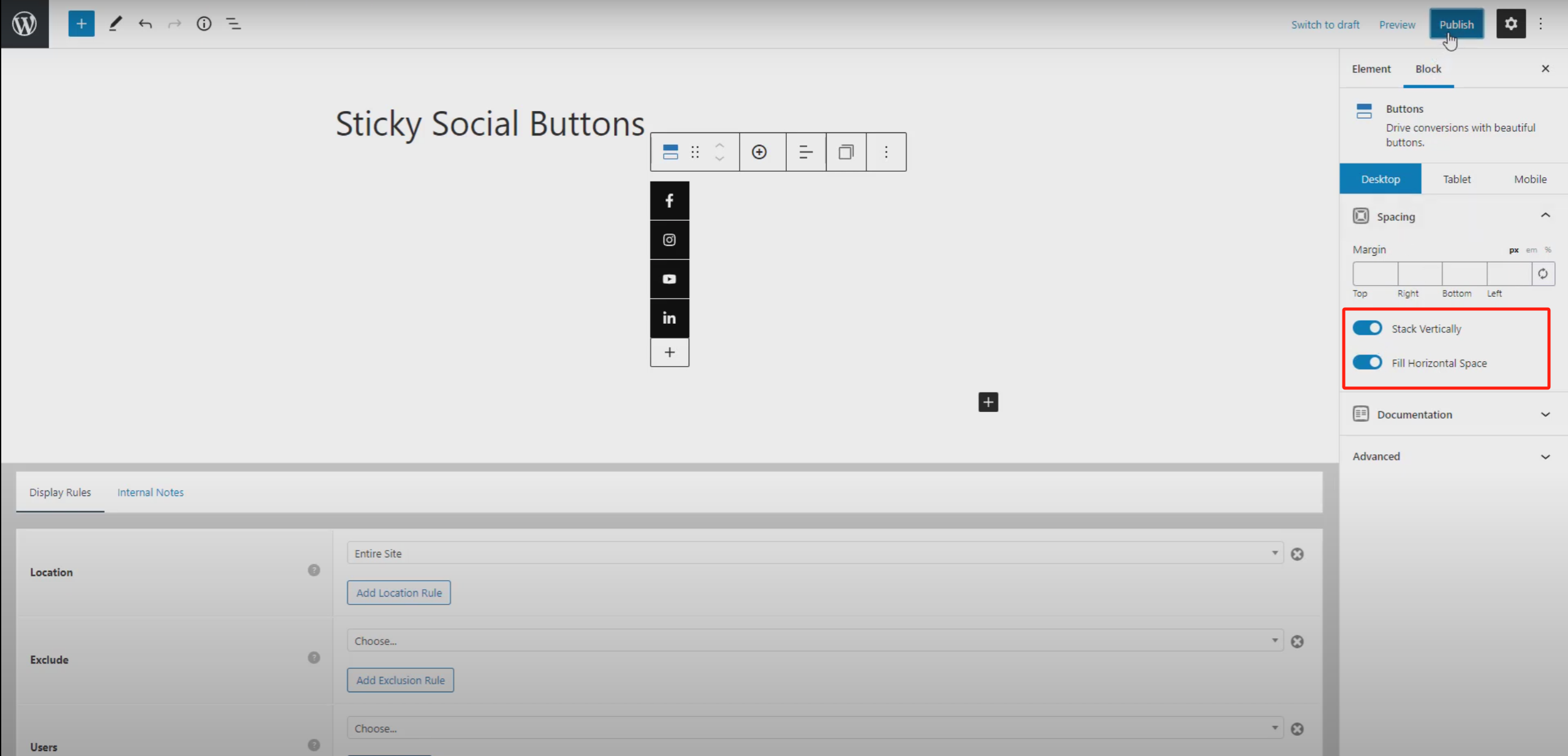The height and width of the screenshot is (756, 1568).
Task: Switch to the Element tab
Action: pyautogui.click(x=1371, y=69)
